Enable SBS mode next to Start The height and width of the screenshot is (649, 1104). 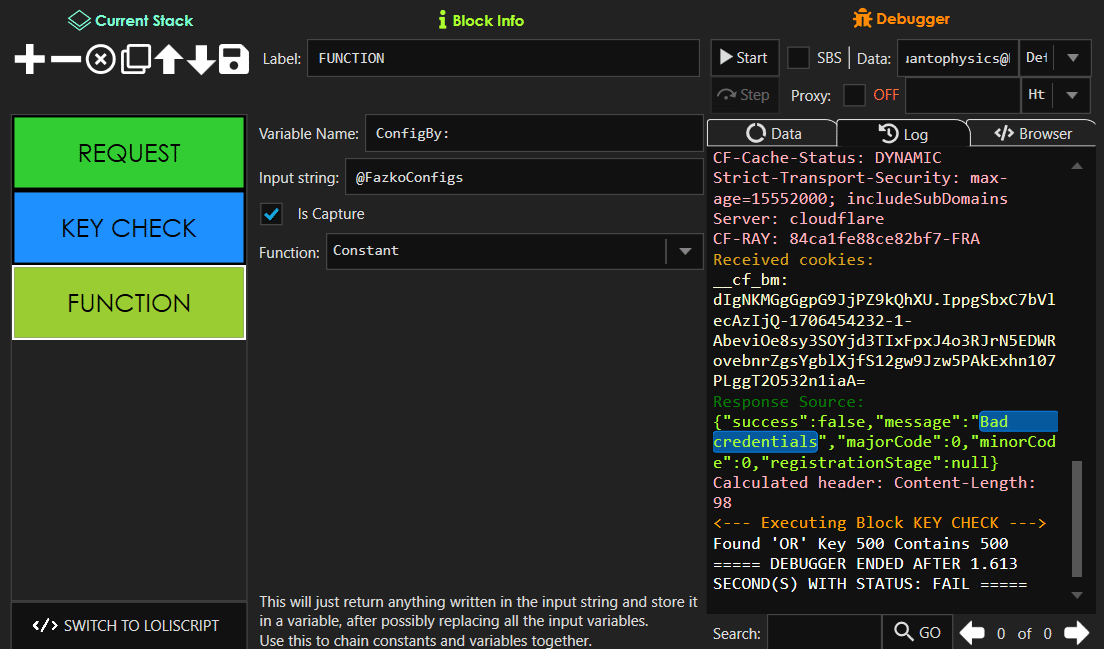coord(797,57)
